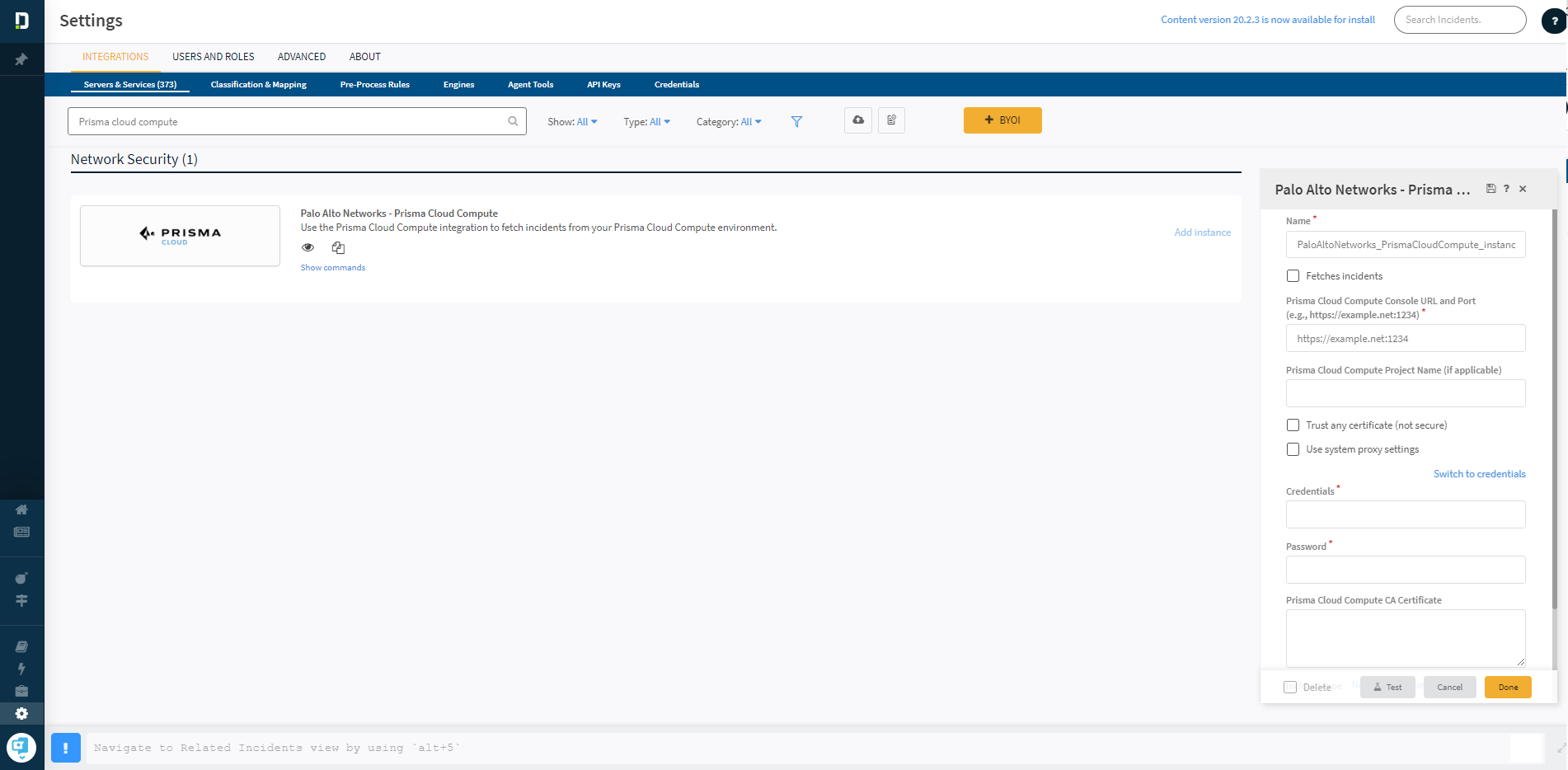Open the briefcase Jobs icon in sidebar
This screenshot has height=770, width=1568.
click(x=21, y=691)
